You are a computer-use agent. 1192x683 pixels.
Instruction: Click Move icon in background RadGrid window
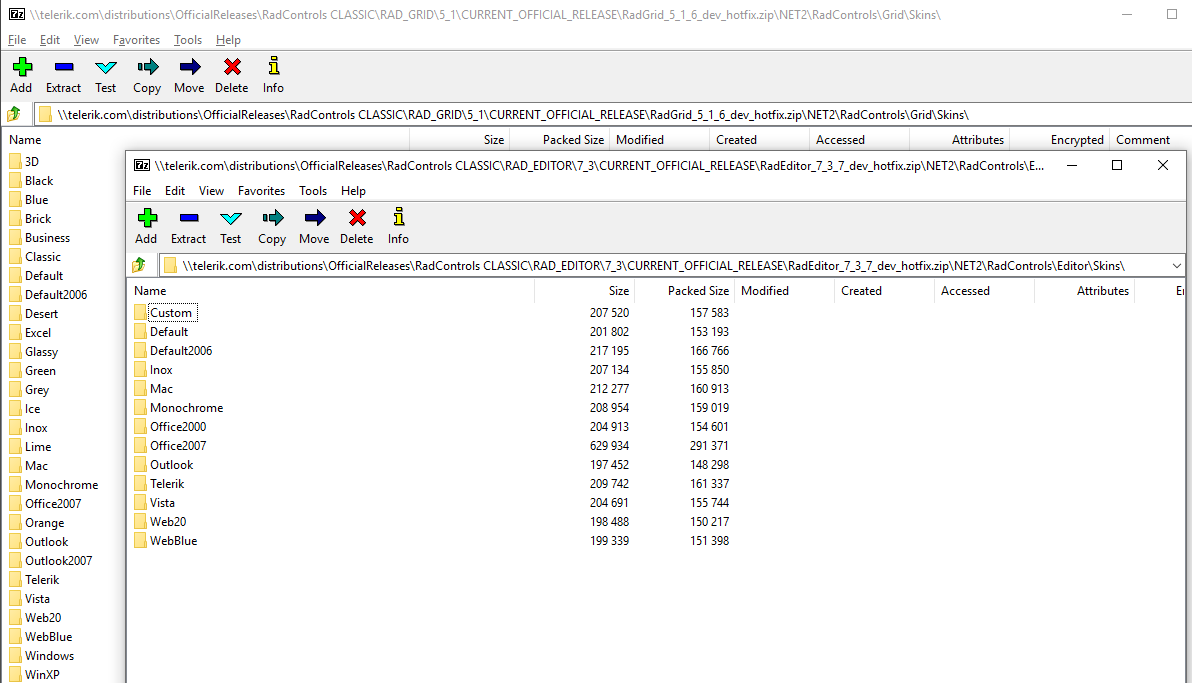click(189, 68)
